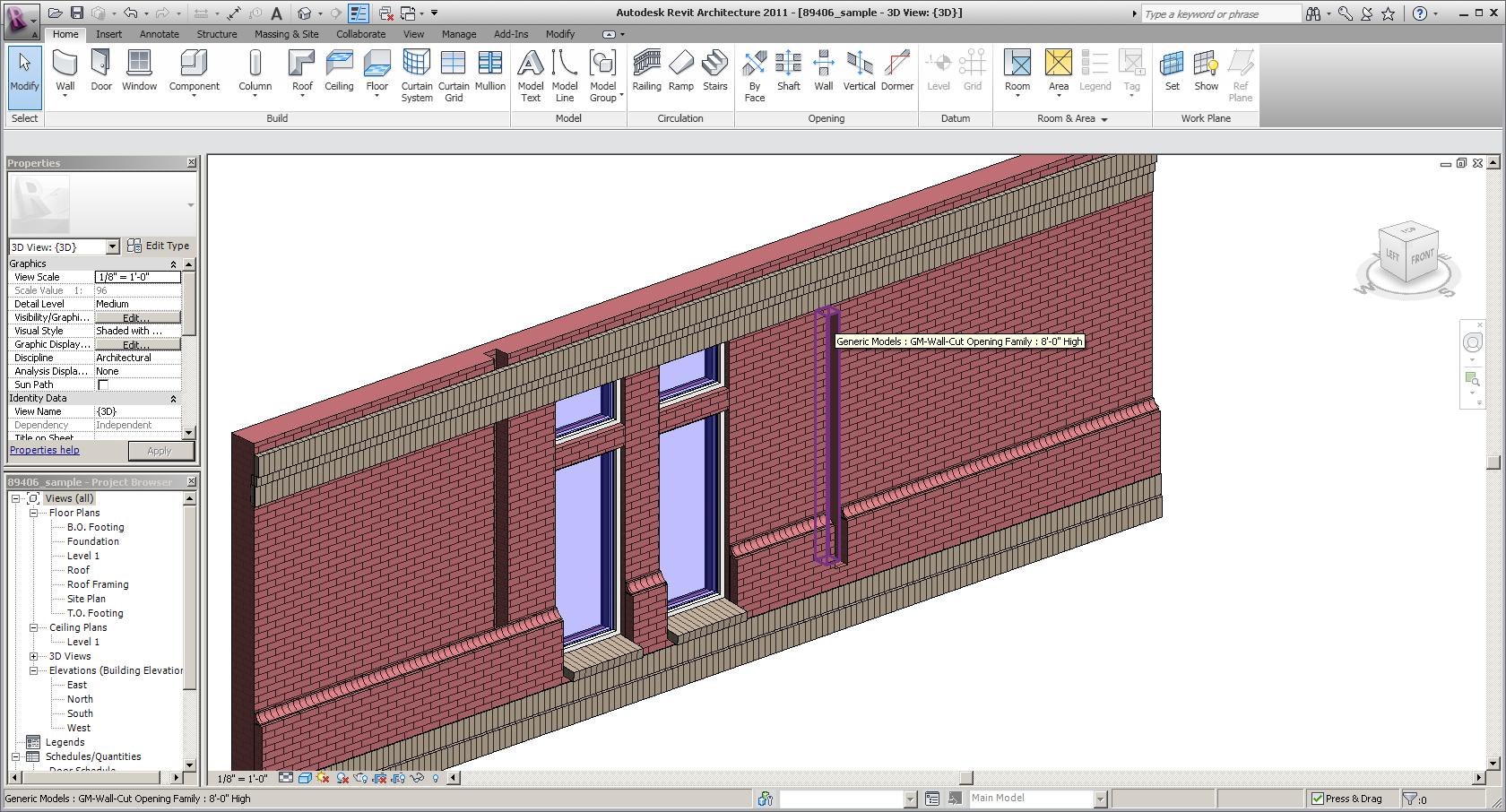Switch to the Annotate ribbon tab
Viewport: 1506px width, 812px height.
tap(159, 34)
